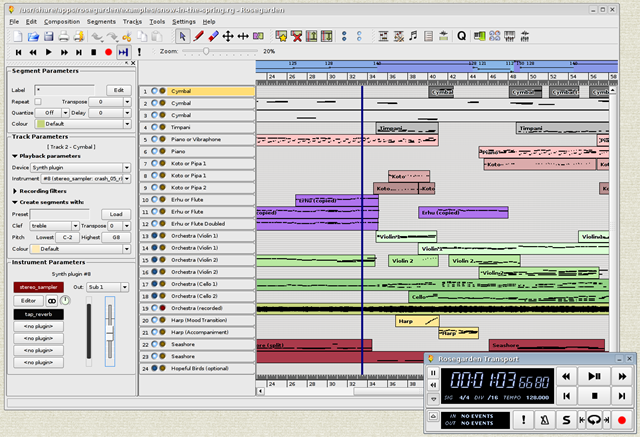Viewport: 640px width, 437px height.
Task: Open the Segments menu
Action: click(x=101, y=20)
